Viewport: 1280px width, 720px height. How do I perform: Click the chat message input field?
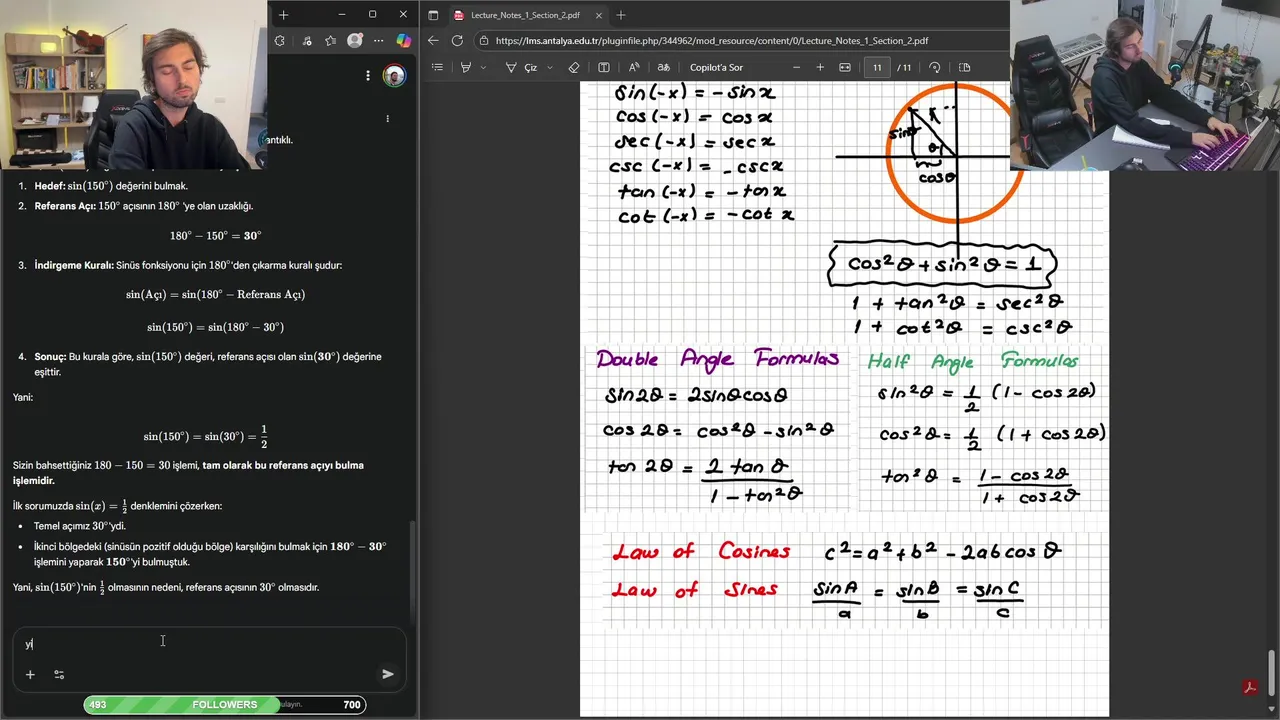(209, 644)
